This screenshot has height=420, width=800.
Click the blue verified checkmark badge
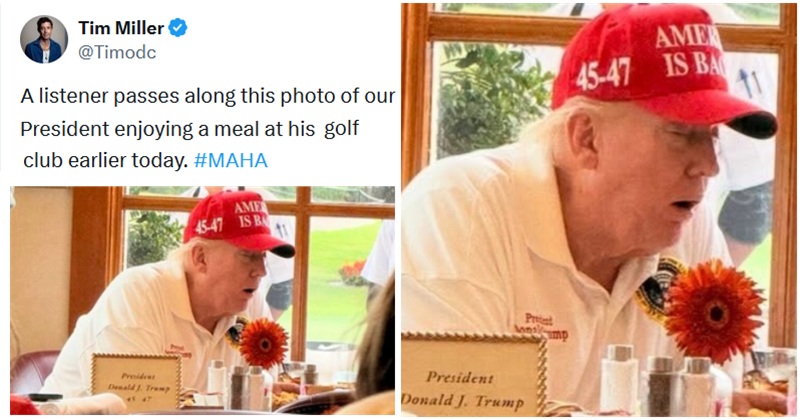pos(178,28)
